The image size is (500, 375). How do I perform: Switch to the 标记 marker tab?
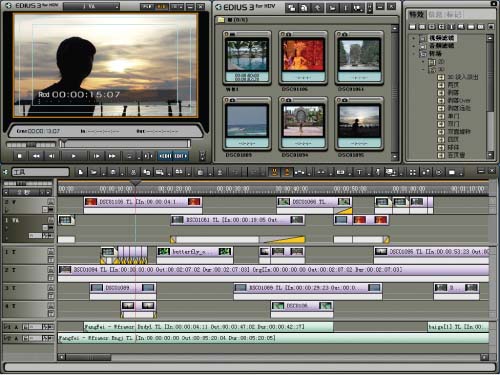[454, 14]
